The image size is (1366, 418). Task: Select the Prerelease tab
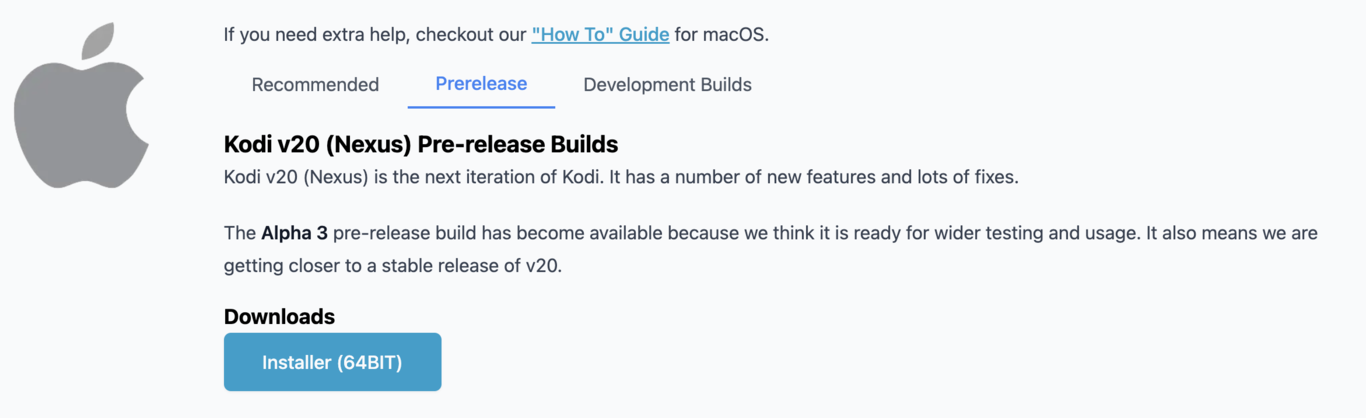click(481, 84)
